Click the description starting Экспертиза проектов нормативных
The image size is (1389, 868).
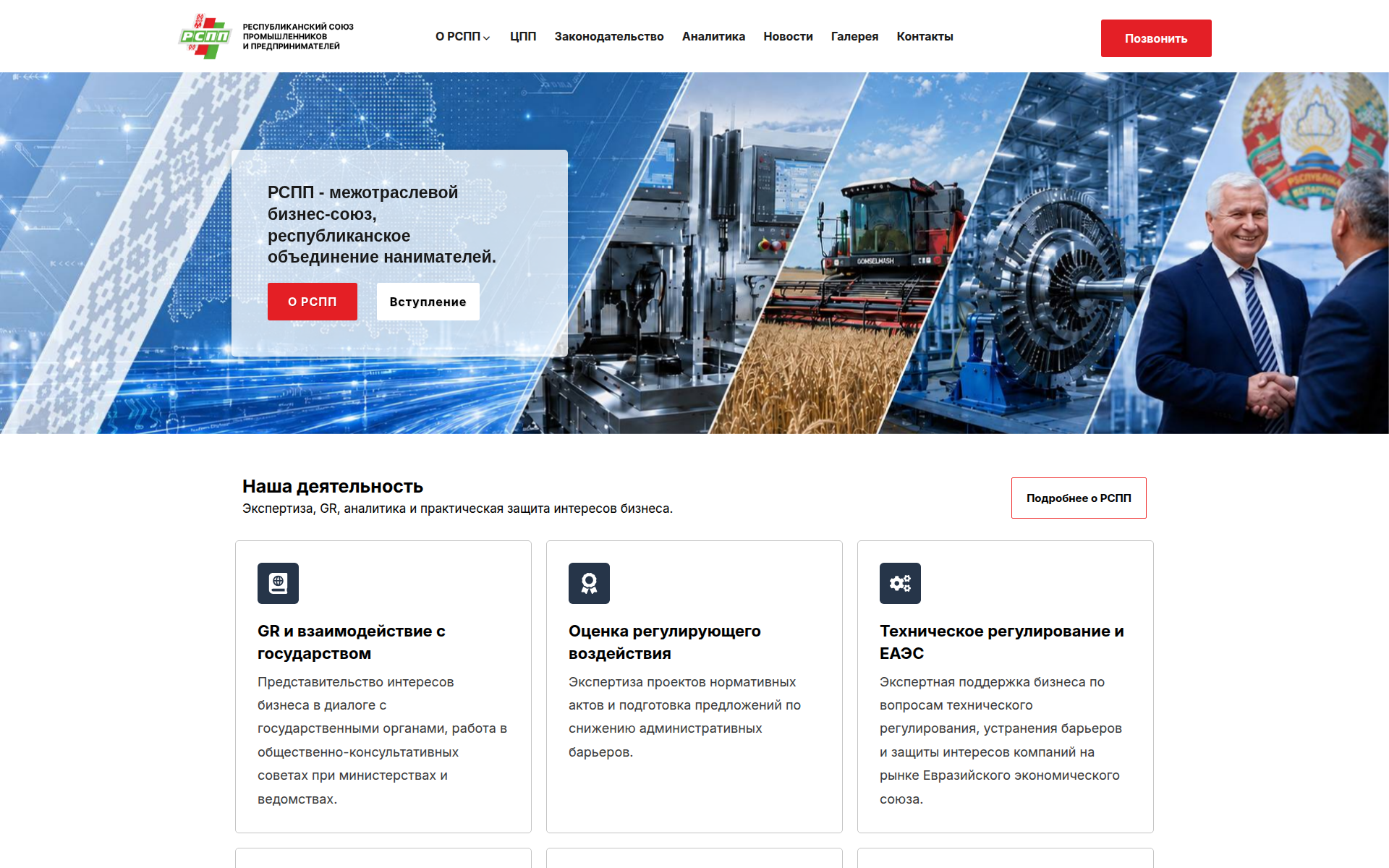tap(684, 717)
